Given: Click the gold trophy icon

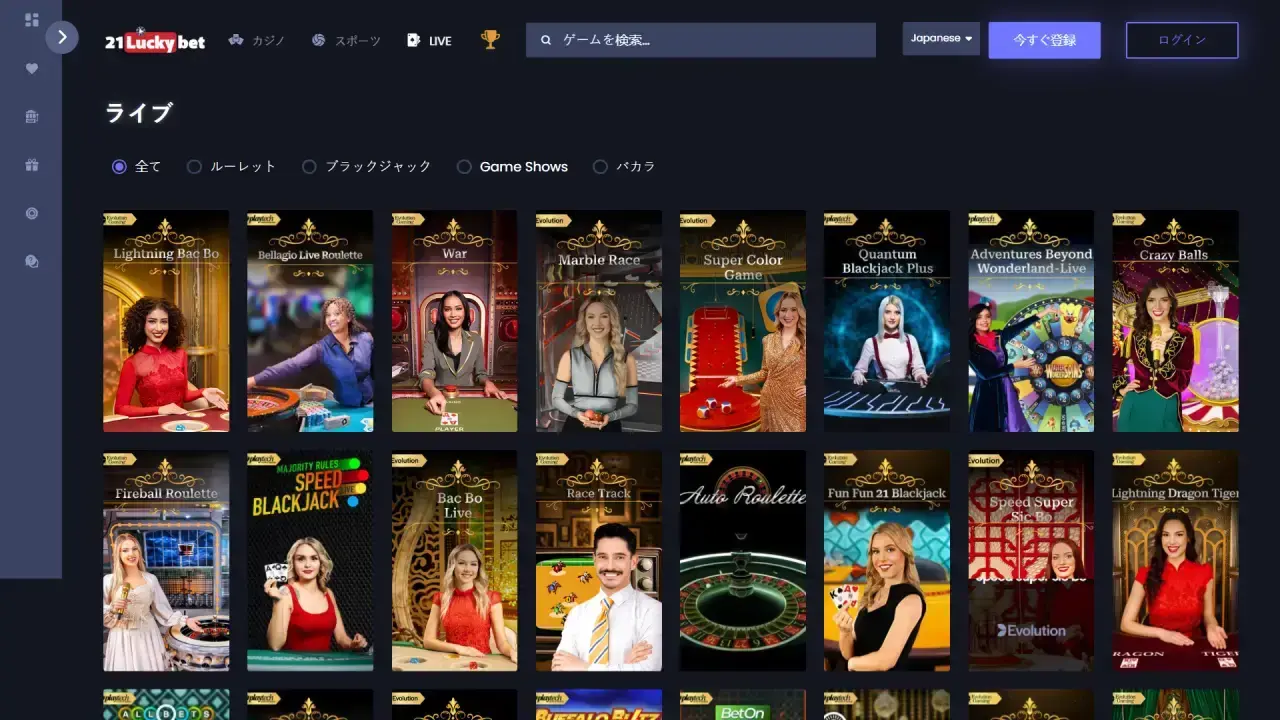Looking at the screenshot, I should [490, 40].
